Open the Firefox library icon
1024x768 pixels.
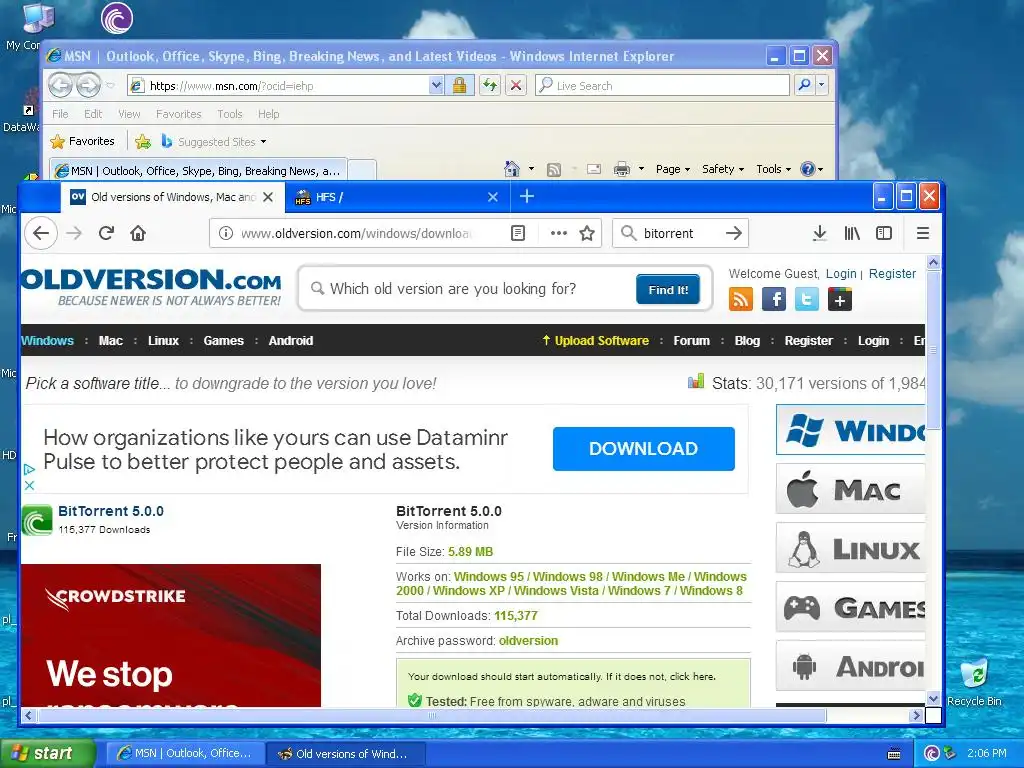pyautogui.click(x=852, y=233)
